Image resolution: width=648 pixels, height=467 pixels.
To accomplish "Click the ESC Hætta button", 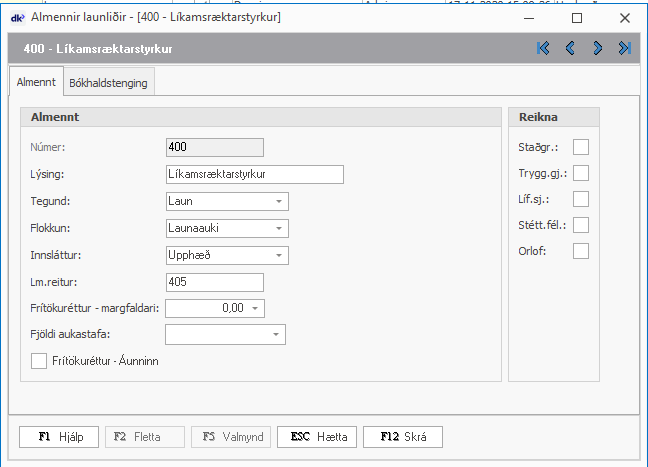I will pos(318,437).
